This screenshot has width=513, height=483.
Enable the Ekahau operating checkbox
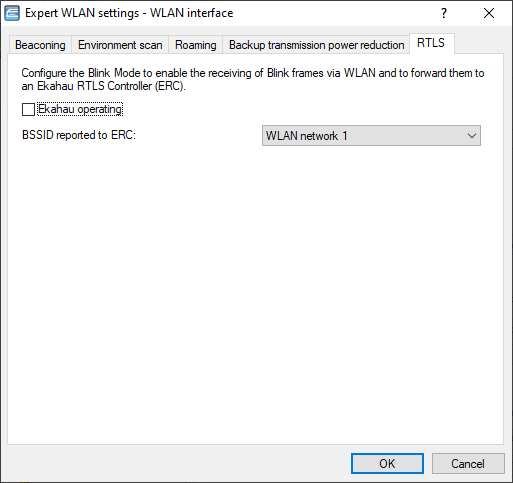(28, 109)
